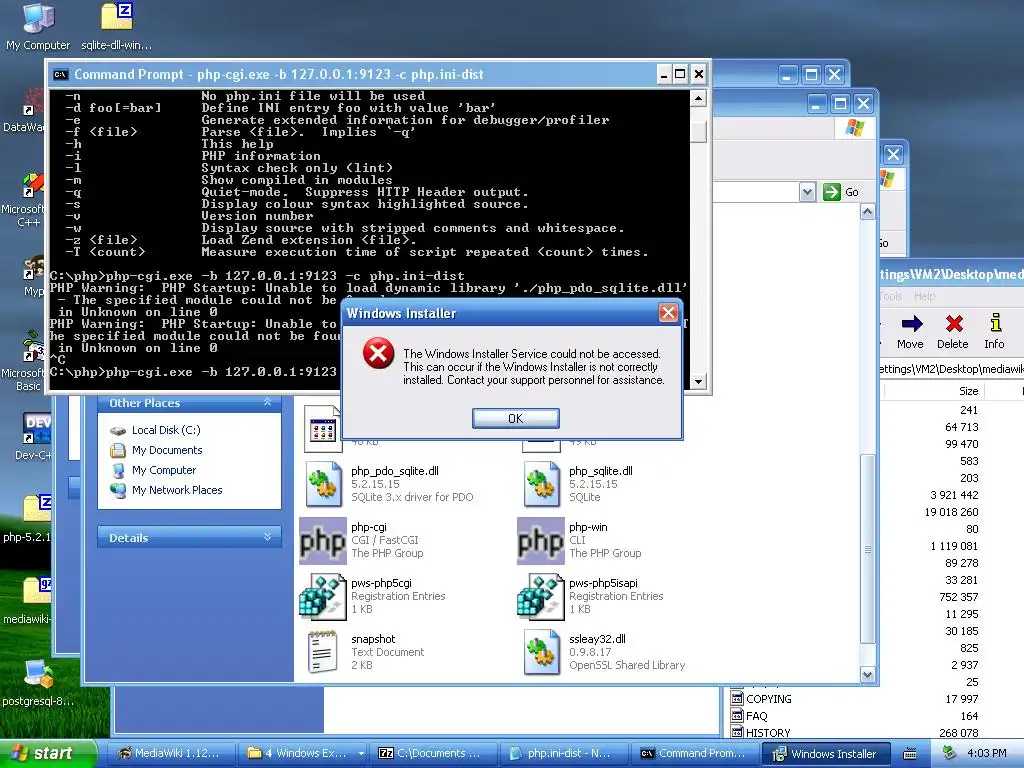Select the pws-php5cgi registry file icon

[x=323, y=596]
